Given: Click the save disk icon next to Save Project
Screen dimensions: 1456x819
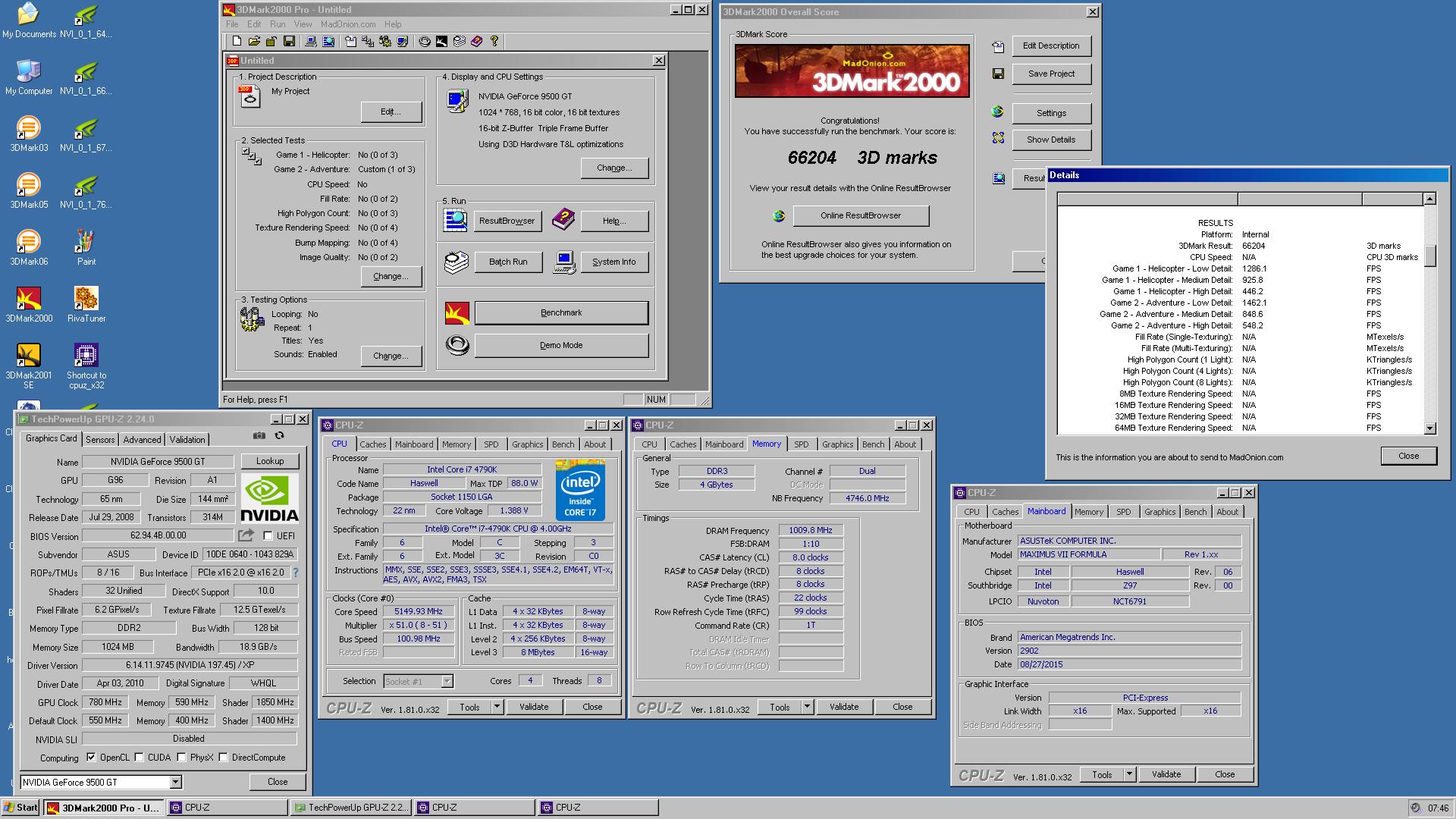Looking at the screenshot, I should 998,74.
